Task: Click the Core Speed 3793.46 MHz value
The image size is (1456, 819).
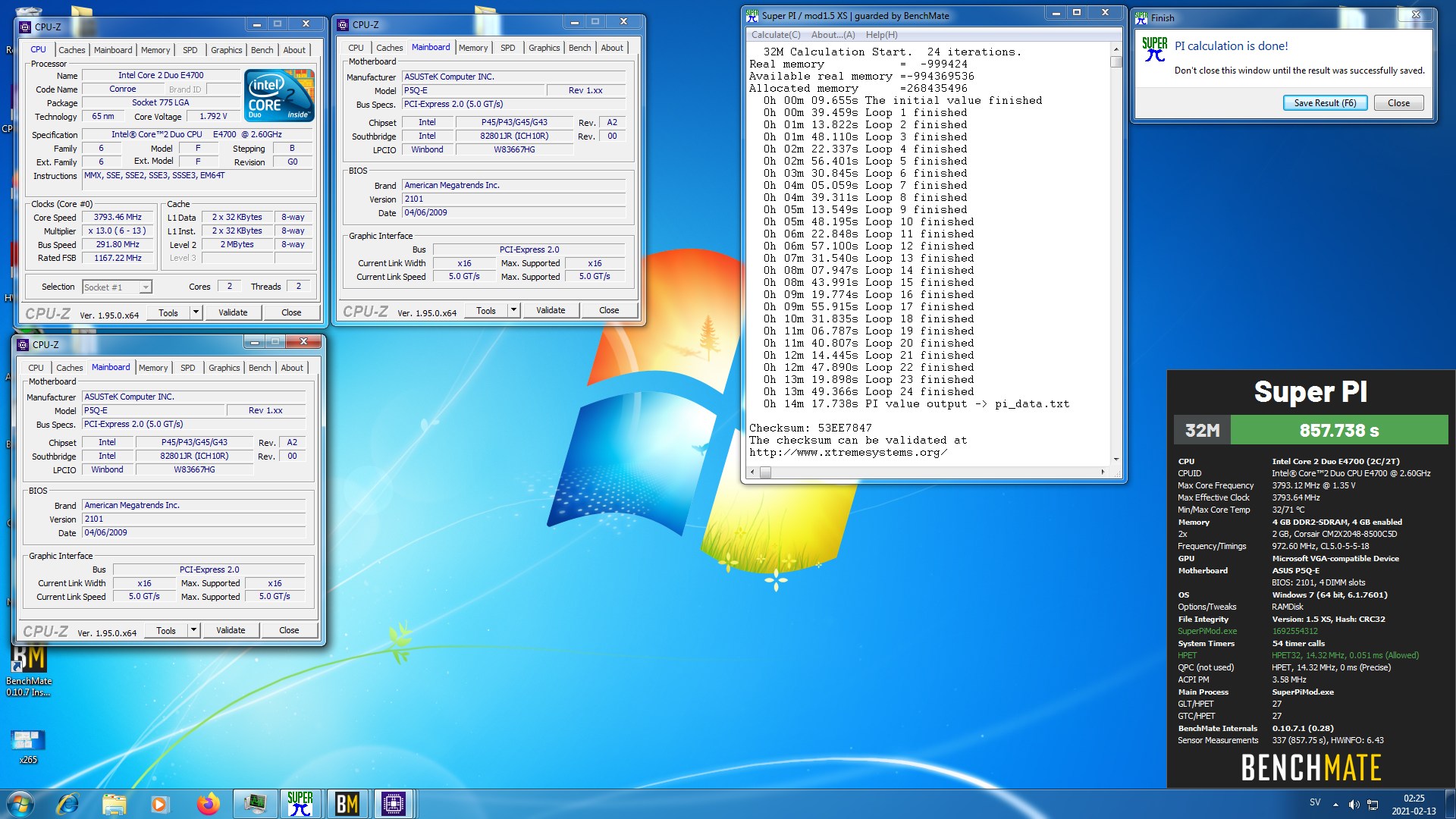Action: pyautogui.click(x=118, y=217)
